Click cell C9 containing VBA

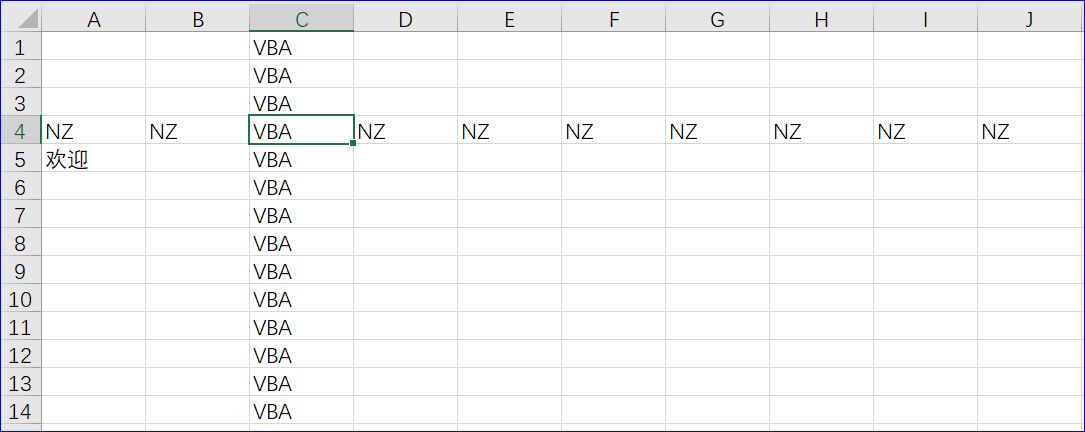coord(302,271)
